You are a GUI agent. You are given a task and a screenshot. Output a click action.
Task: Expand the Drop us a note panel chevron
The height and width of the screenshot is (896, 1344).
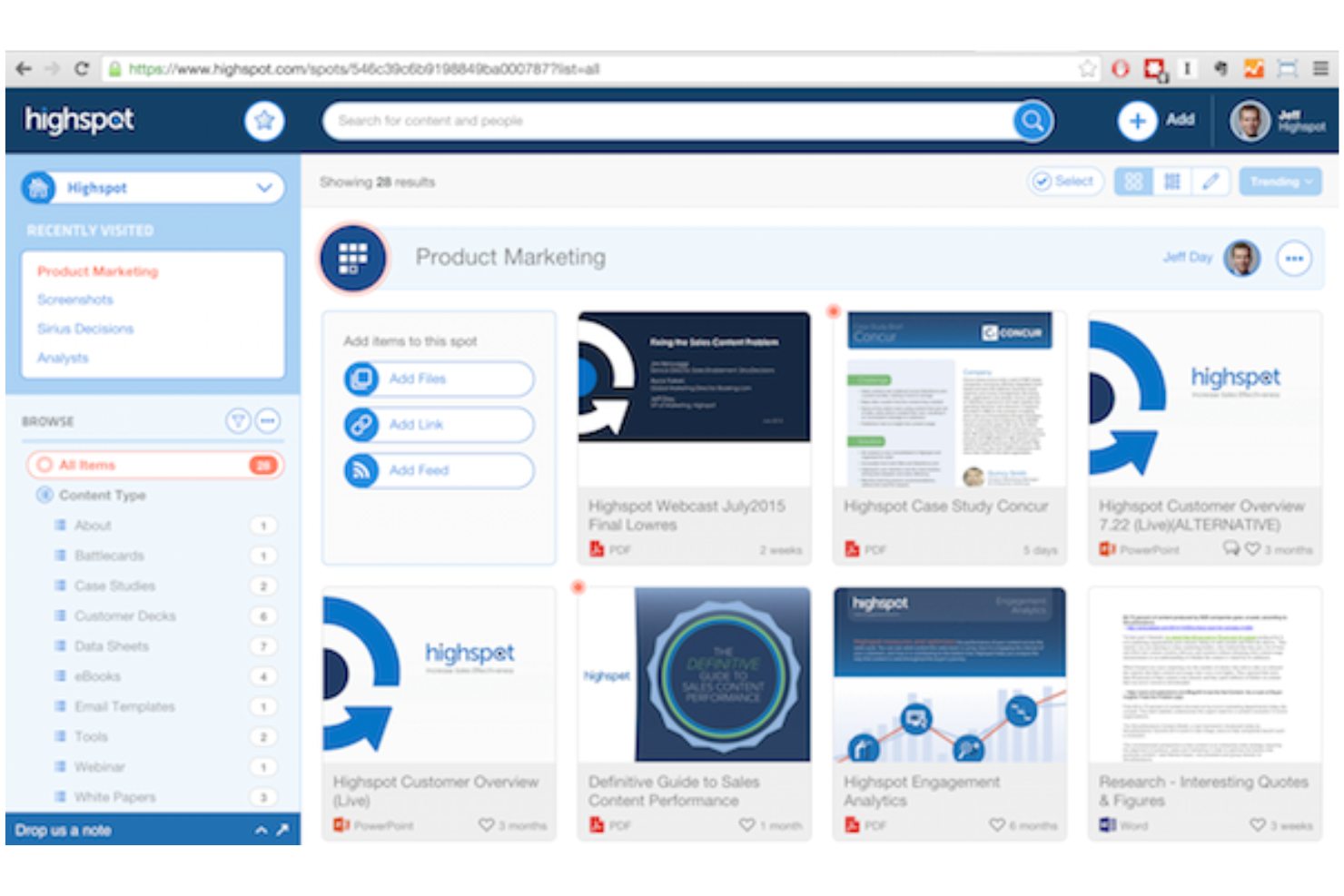(x=262, y=830)
